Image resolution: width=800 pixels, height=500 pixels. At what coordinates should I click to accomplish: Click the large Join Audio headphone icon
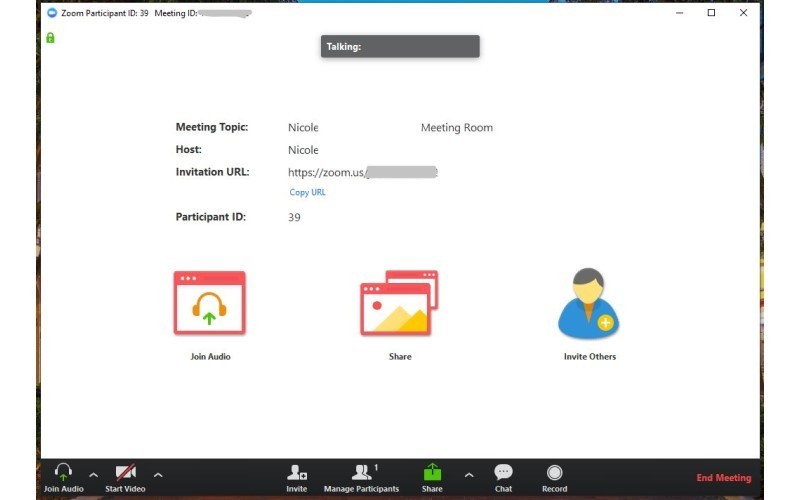(x=210, y=303)
